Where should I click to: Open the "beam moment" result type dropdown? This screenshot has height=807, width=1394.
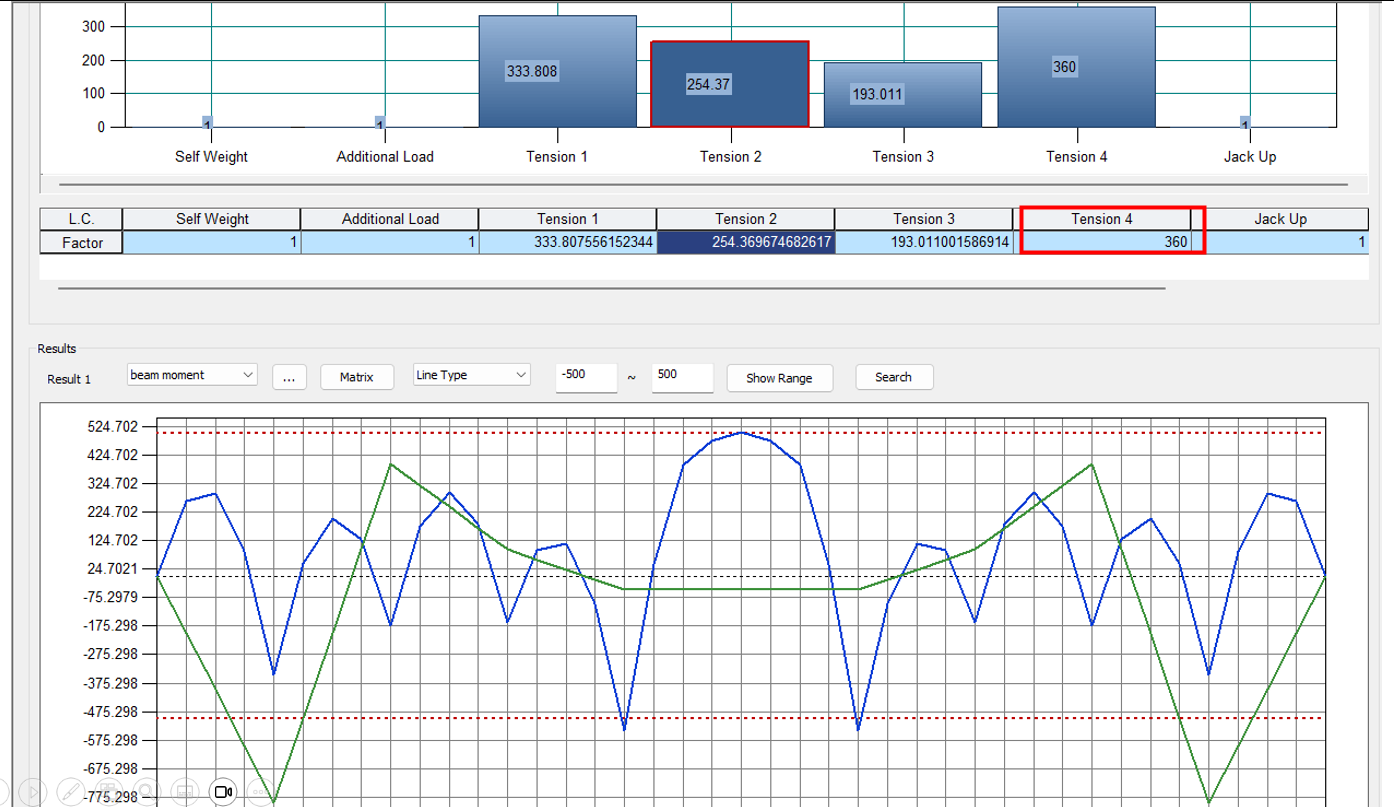[191, 374]
